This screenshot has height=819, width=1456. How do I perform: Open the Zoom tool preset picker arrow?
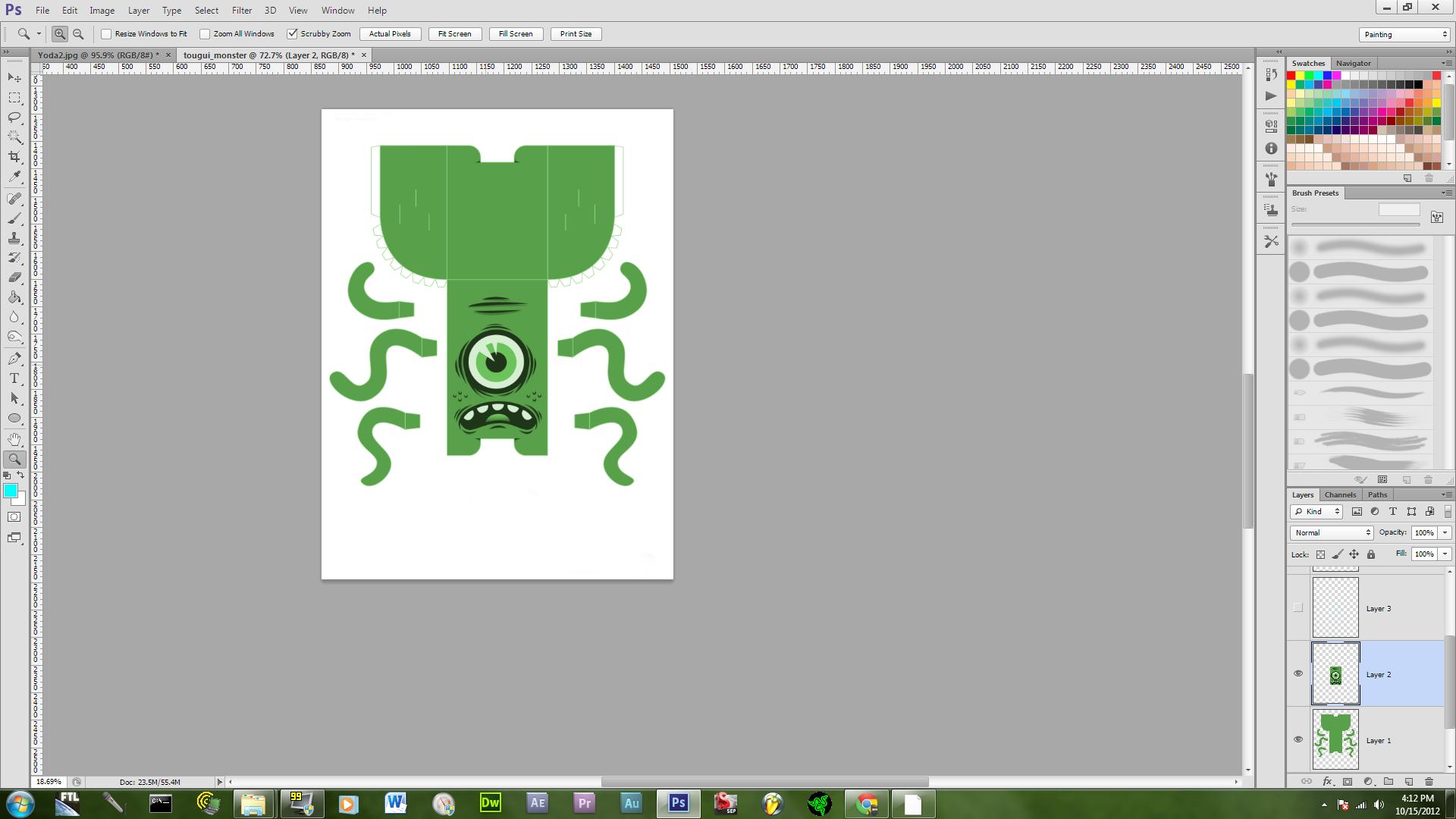pyautogui.click(x=39, y=34)
